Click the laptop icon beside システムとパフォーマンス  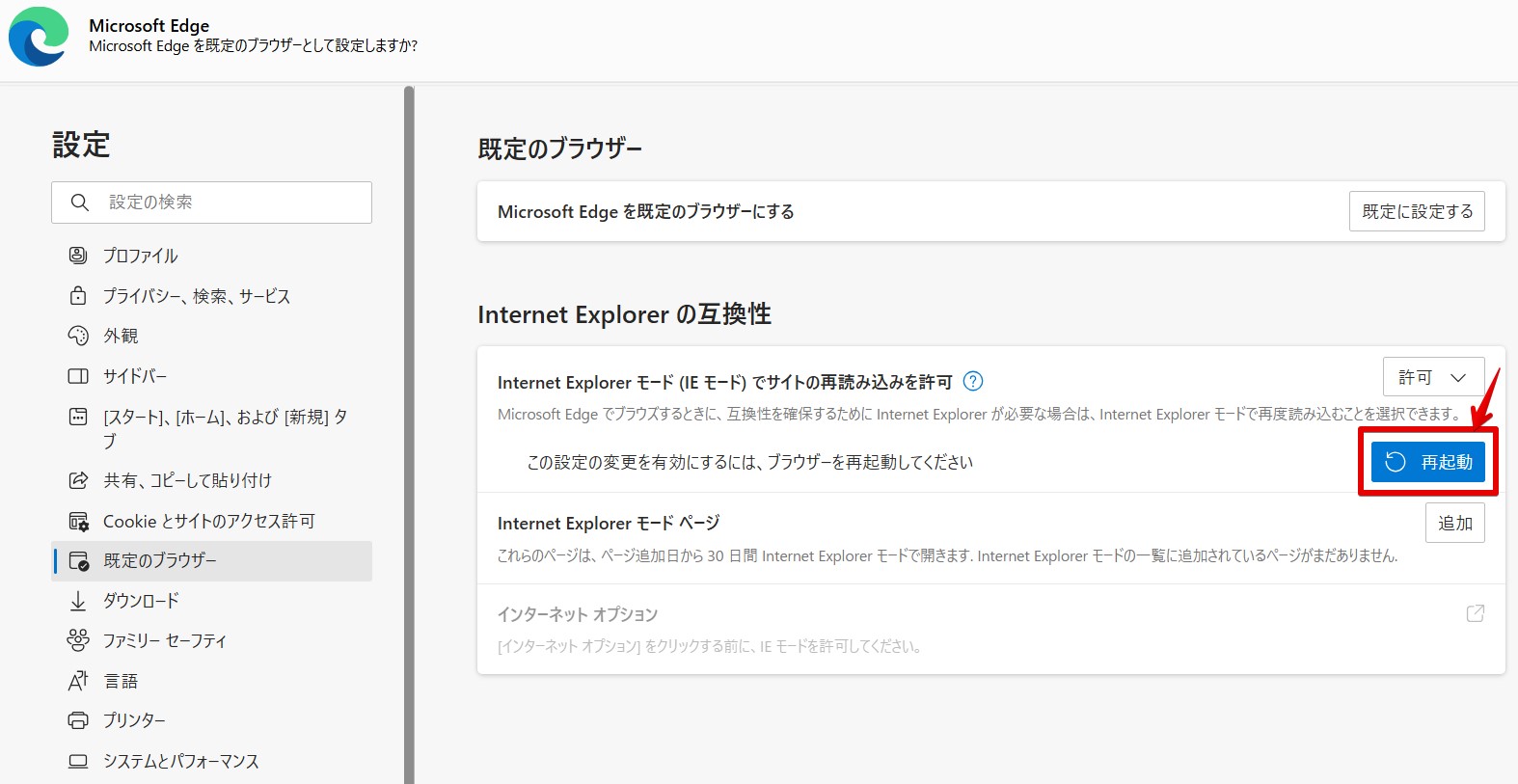tap(78, 761)
